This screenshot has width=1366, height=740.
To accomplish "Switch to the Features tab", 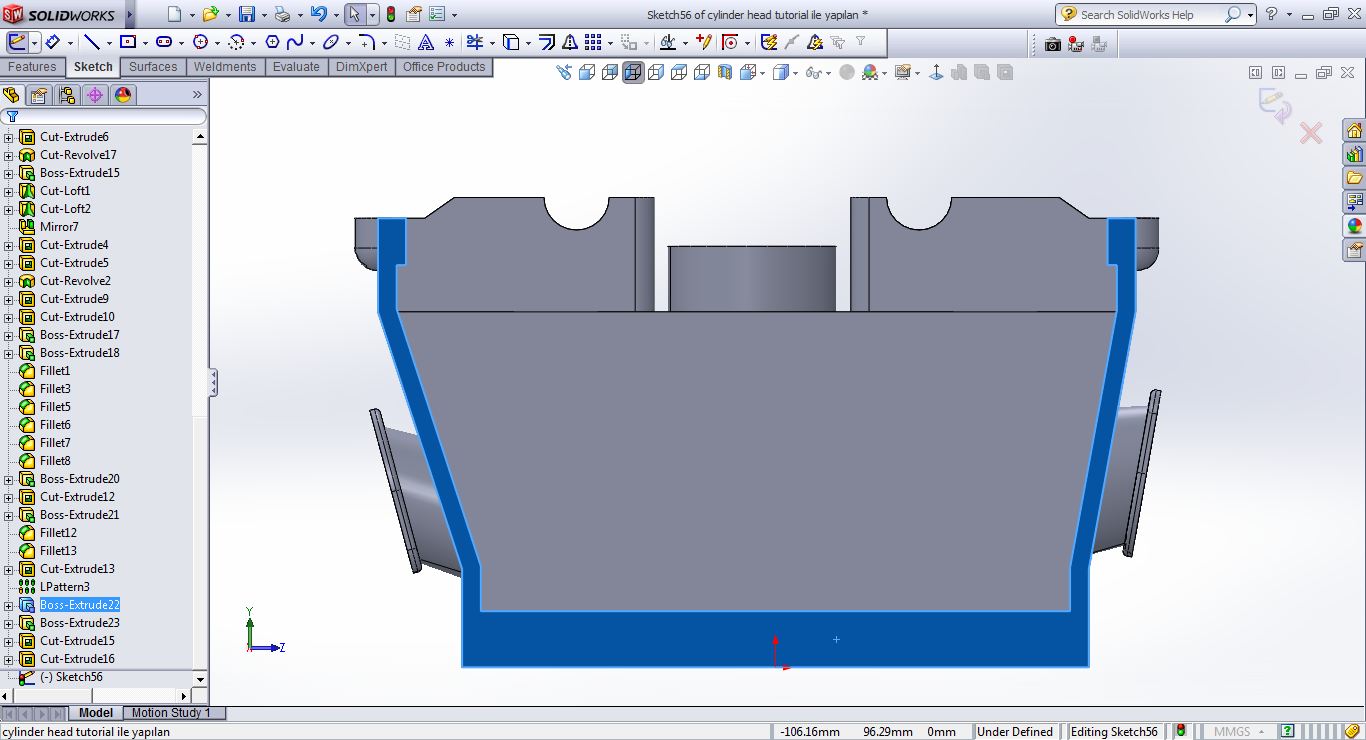I will click(32, 67).
